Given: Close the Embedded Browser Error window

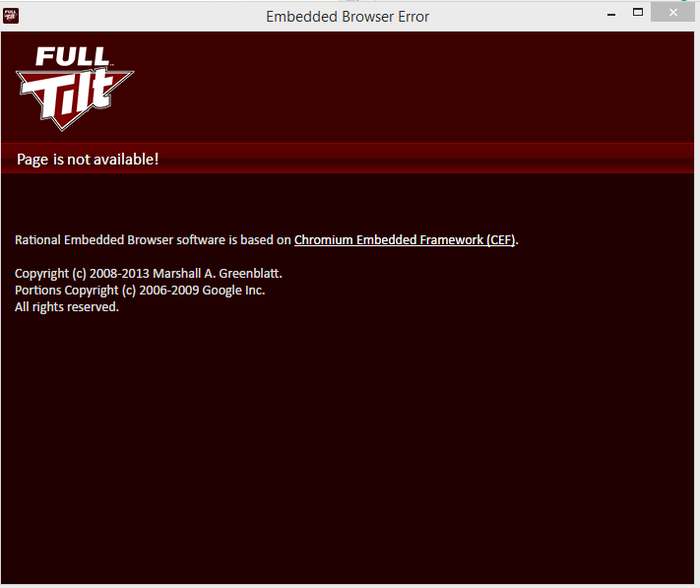Looking at the screenshot, I should [673, 13].
